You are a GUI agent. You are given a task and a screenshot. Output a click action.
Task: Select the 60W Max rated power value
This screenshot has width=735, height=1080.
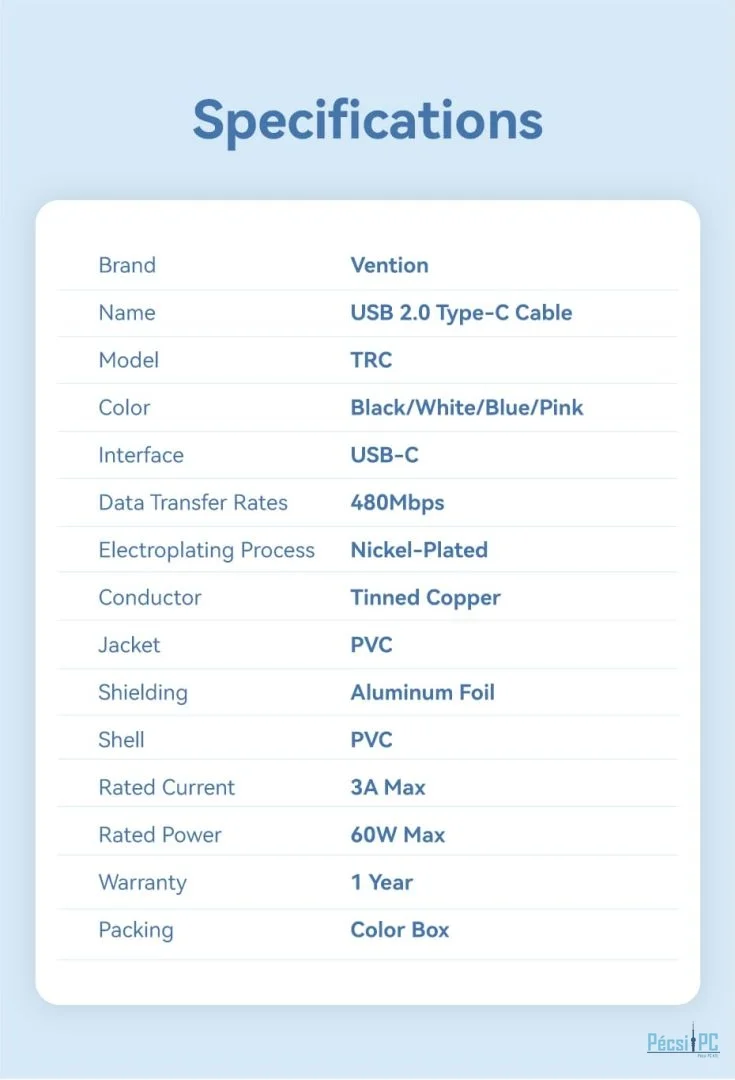[x=398, y=835]
